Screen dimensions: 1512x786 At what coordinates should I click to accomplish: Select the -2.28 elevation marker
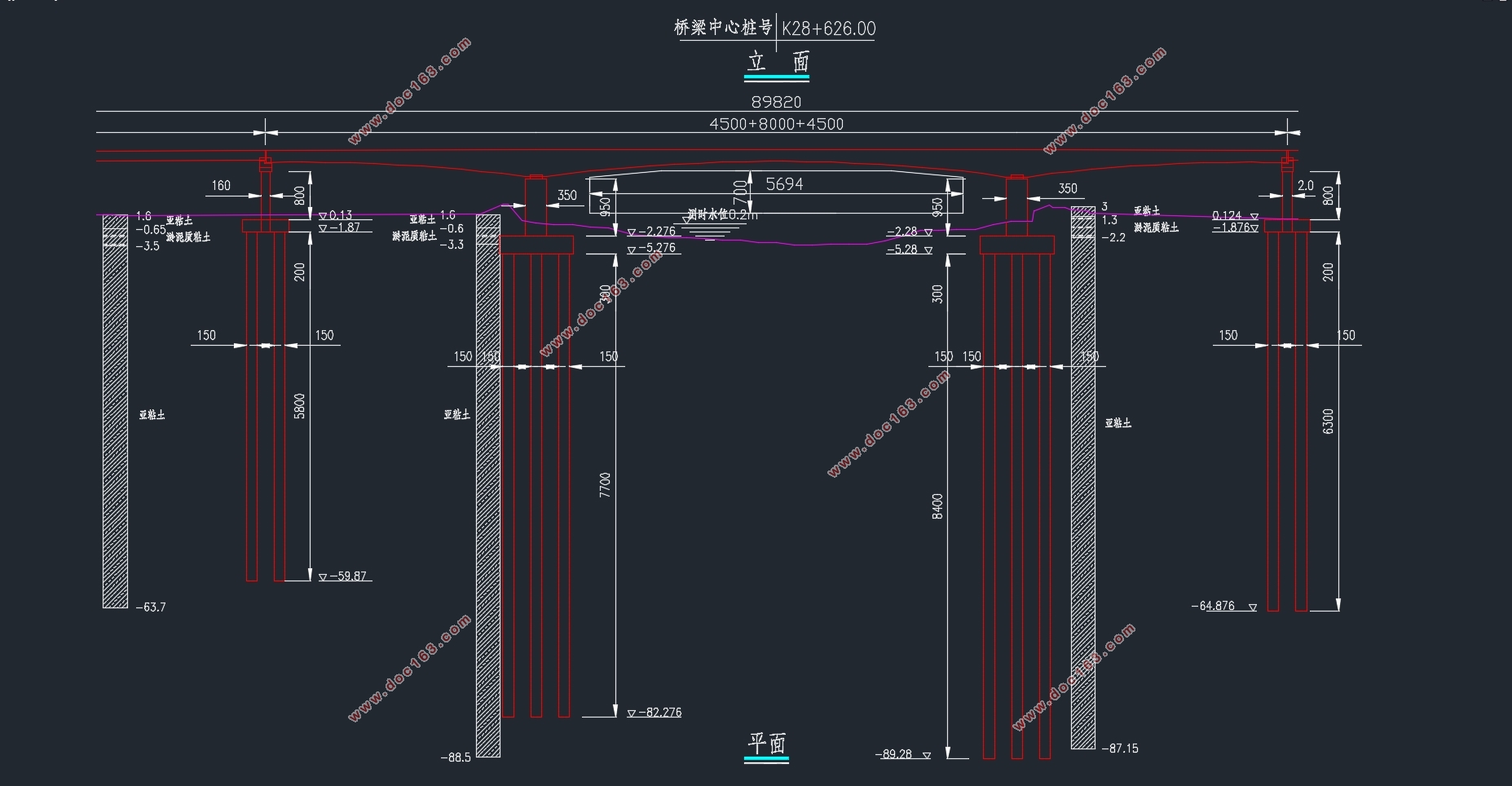(x=902, y=232)
